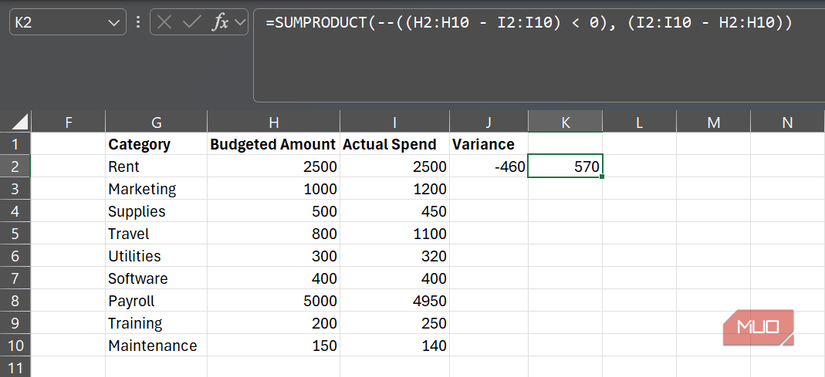Select row 1 header

click(x=15, y=144)
